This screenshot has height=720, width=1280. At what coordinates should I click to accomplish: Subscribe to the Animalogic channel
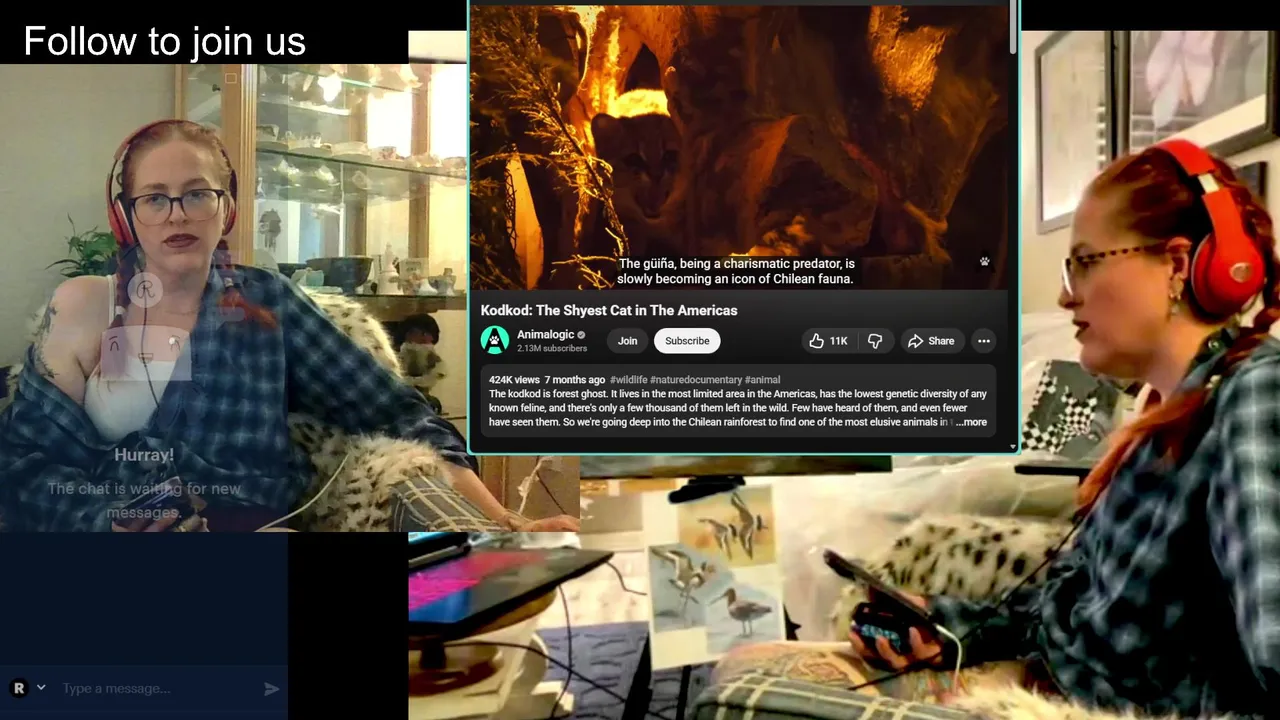click(x=687, y=341)
